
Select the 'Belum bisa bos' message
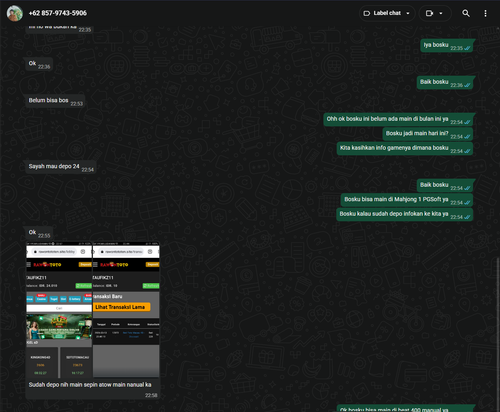55,101
